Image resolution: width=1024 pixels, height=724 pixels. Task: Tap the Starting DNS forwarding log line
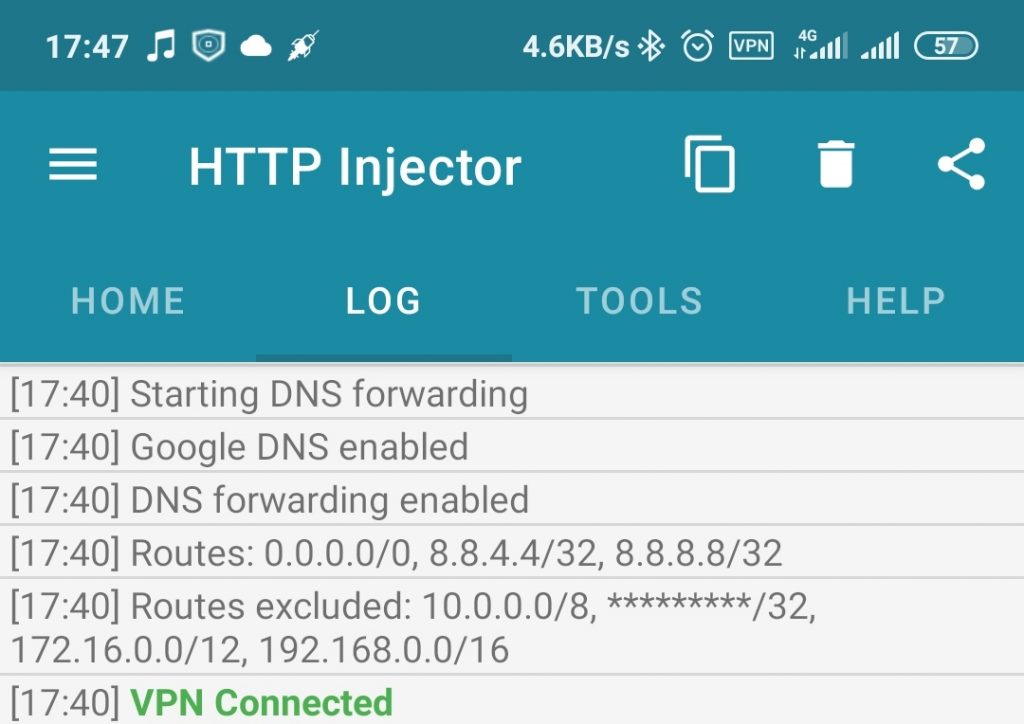click(512, 393)
